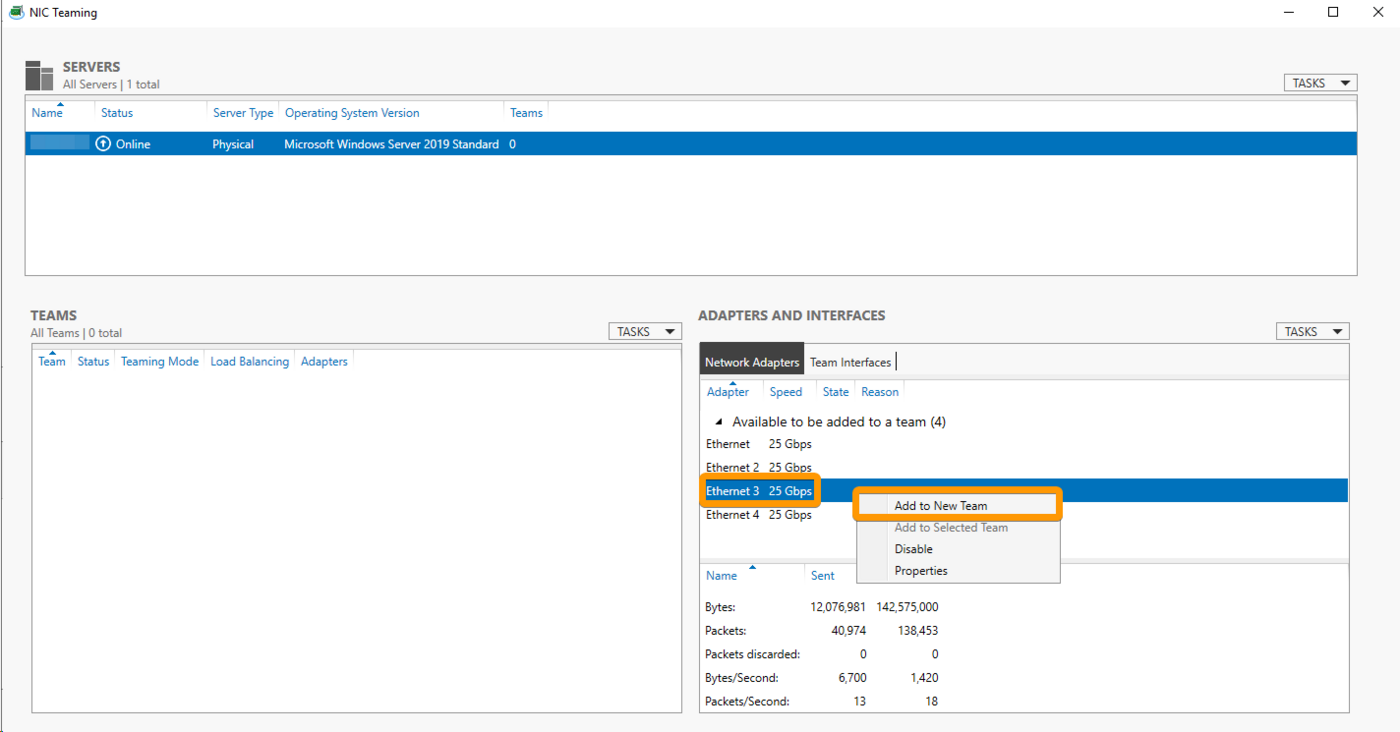Open Adapters and Interfaces TASKS dropdown
The image size is (1400, 732).
click(1312, 331)
